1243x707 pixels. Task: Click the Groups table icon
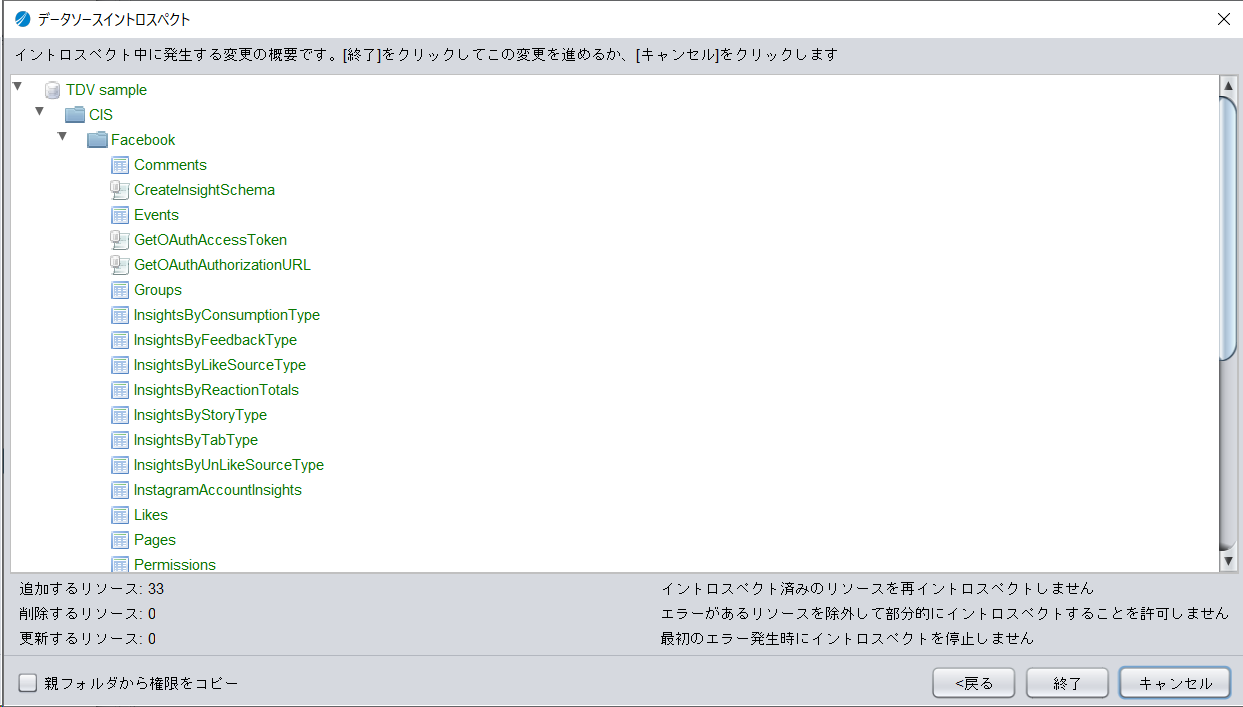click(120, 290)
